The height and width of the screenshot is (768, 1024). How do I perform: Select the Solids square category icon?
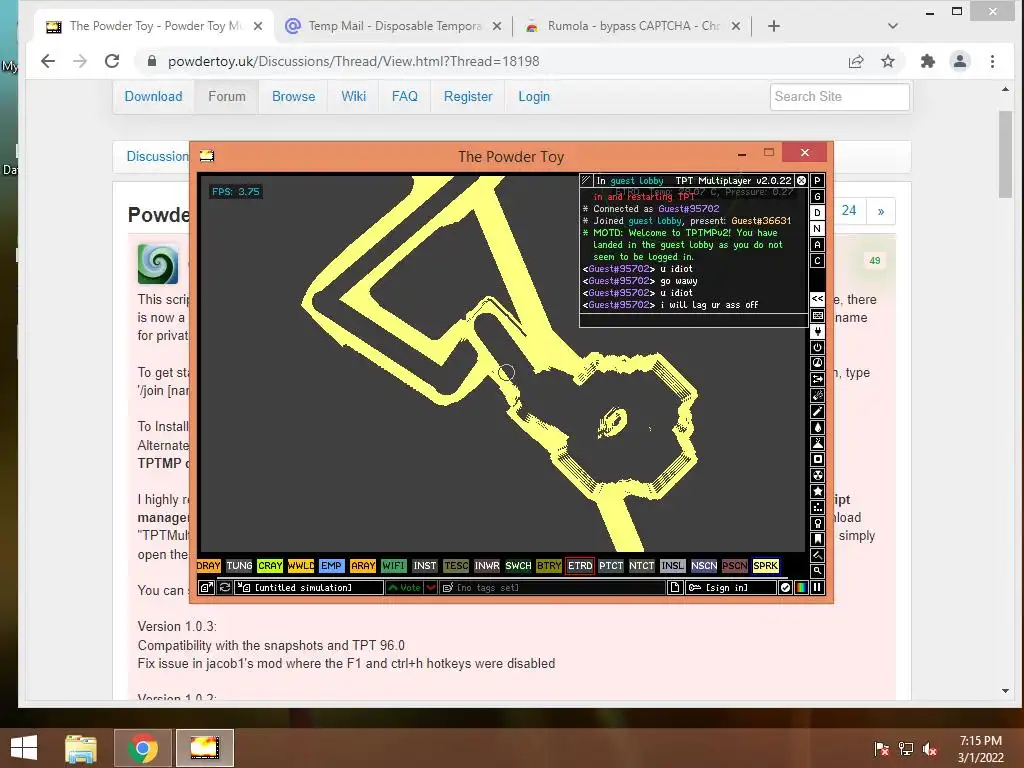tap(817, 459)
